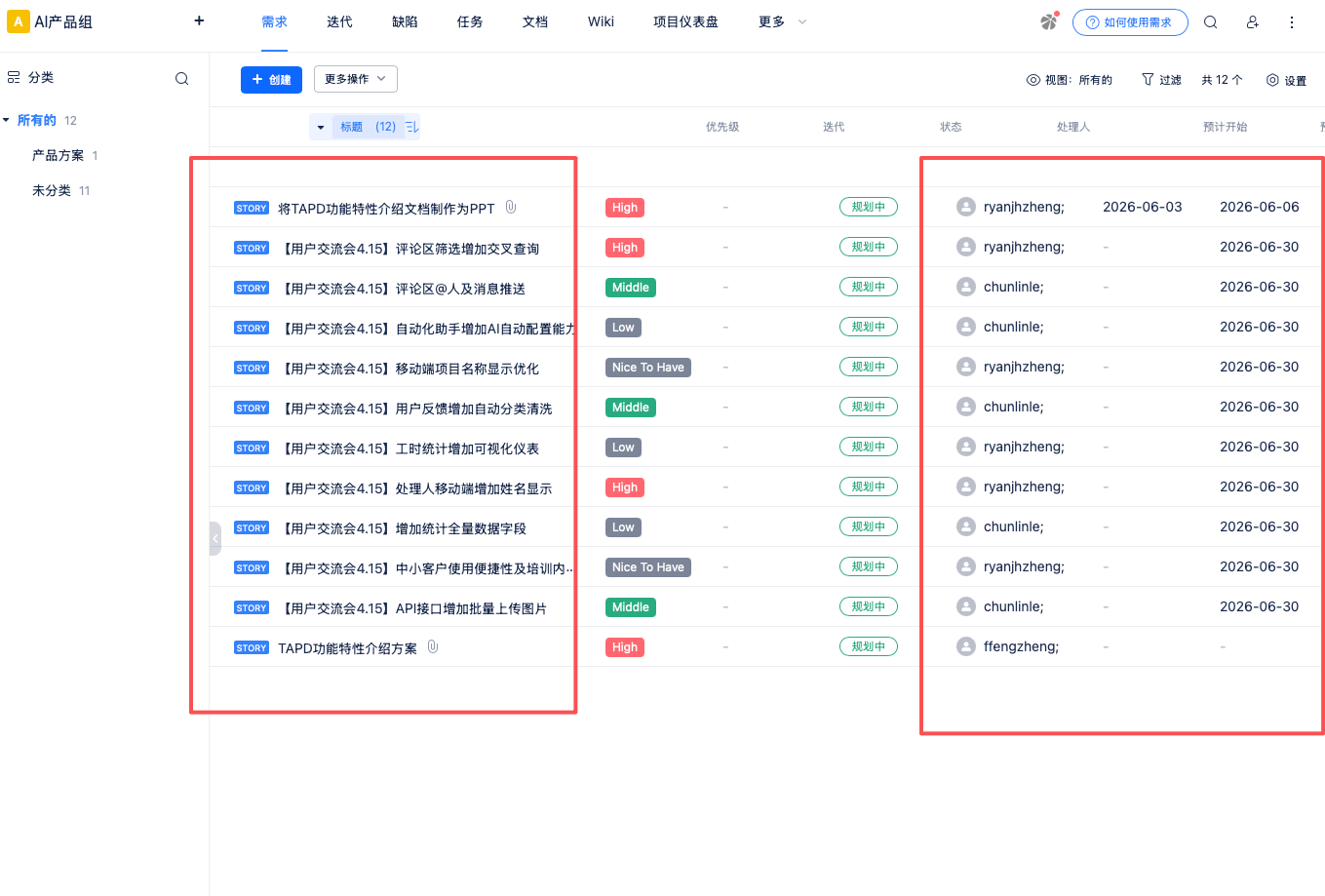The width and height of the screenshot is (1325, 896).
Task: Expand the 更多 navigation dropdown chevron
Action: 802,21
